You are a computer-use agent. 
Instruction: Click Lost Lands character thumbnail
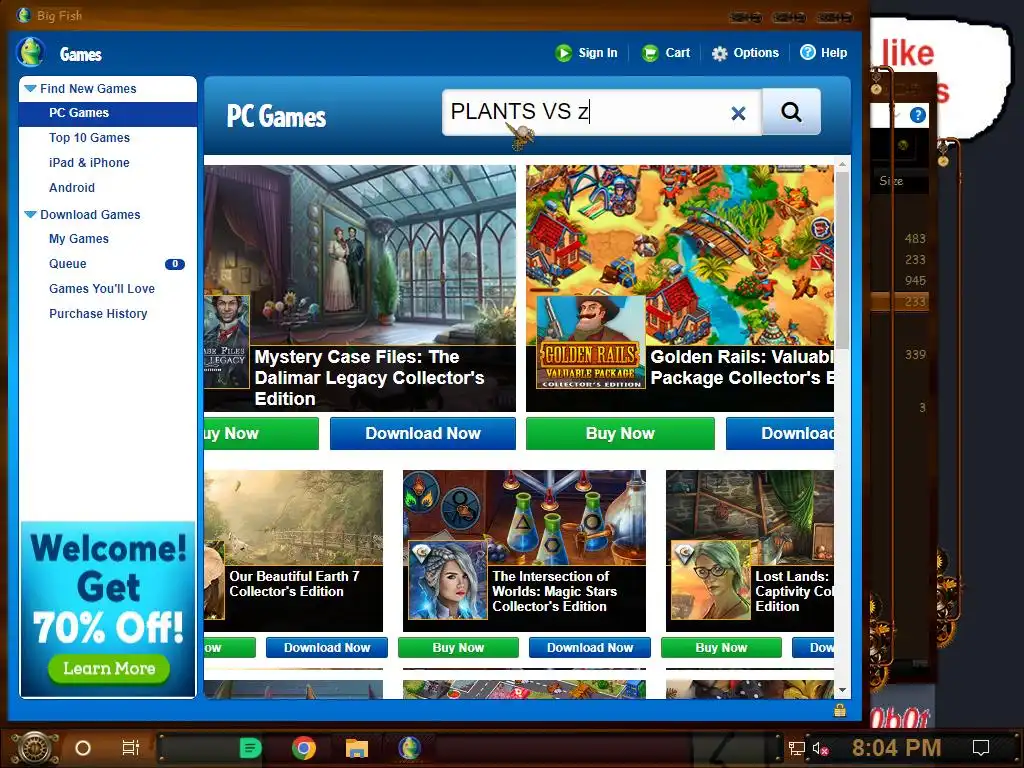coord(711,580)
